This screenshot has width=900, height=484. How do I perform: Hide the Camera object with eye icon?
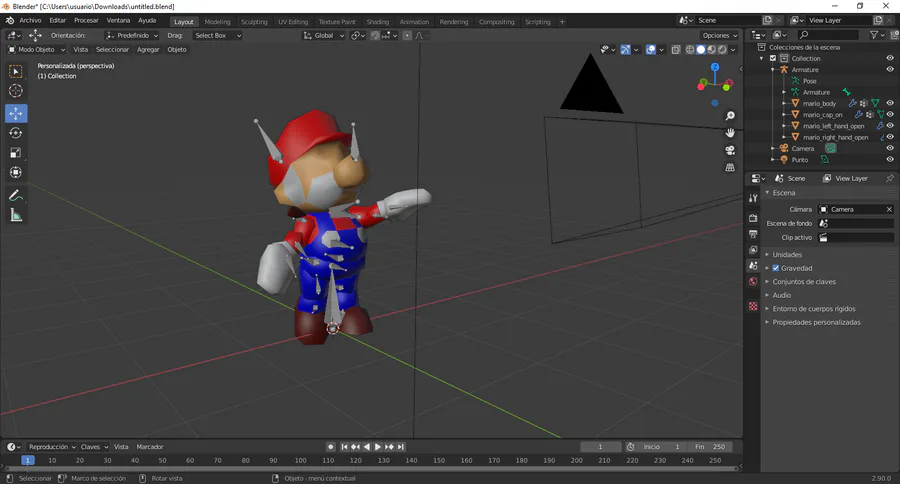(x=890, y=148)
